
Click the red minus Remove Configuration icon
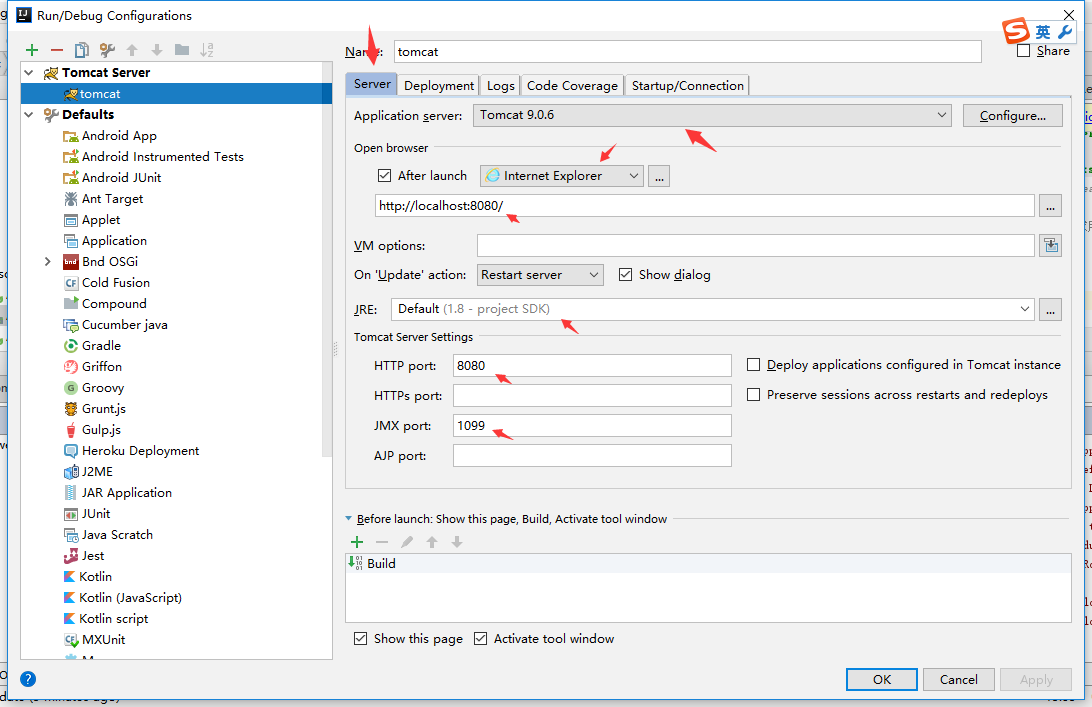57,50
